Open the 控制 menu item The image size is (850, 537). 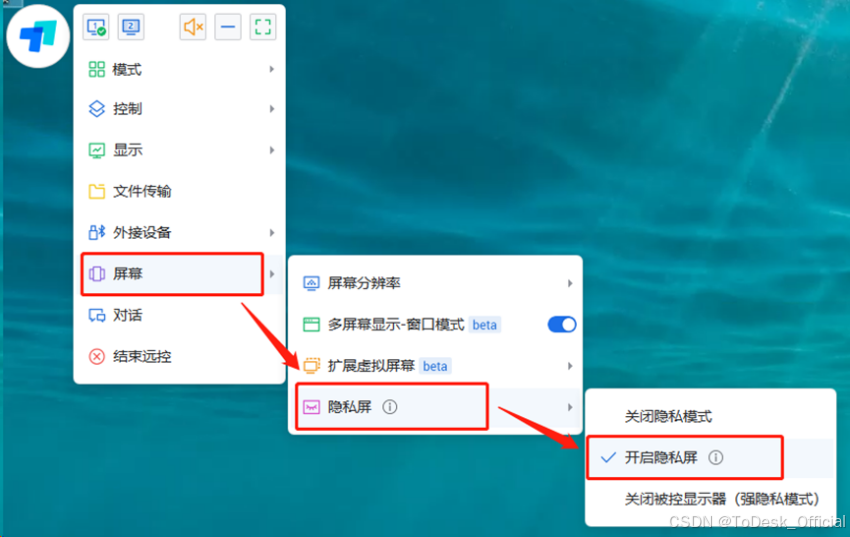point(179,109)
